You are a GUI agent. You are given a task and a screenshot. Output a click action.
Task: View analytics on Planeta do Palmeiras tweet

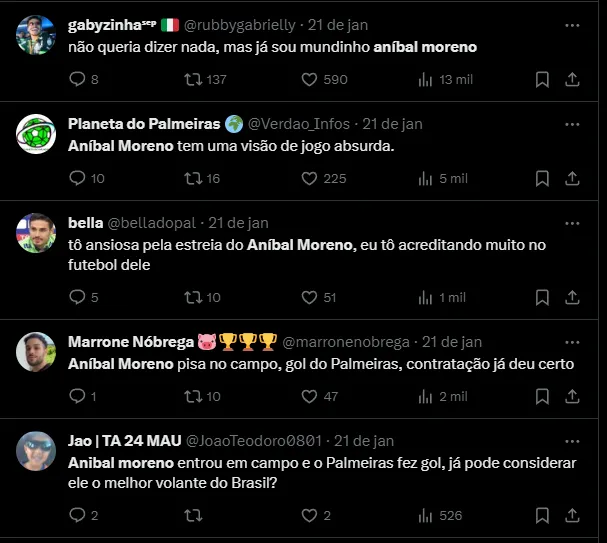(425, 178)
